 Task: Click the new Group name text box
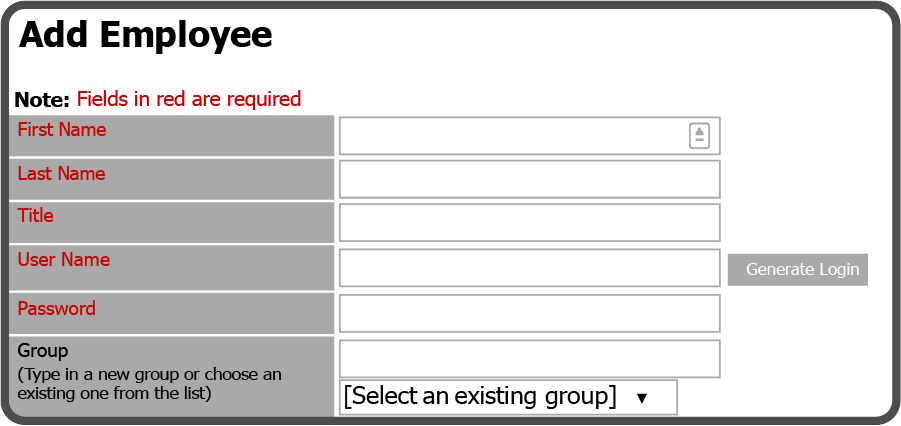pos(529,359)
